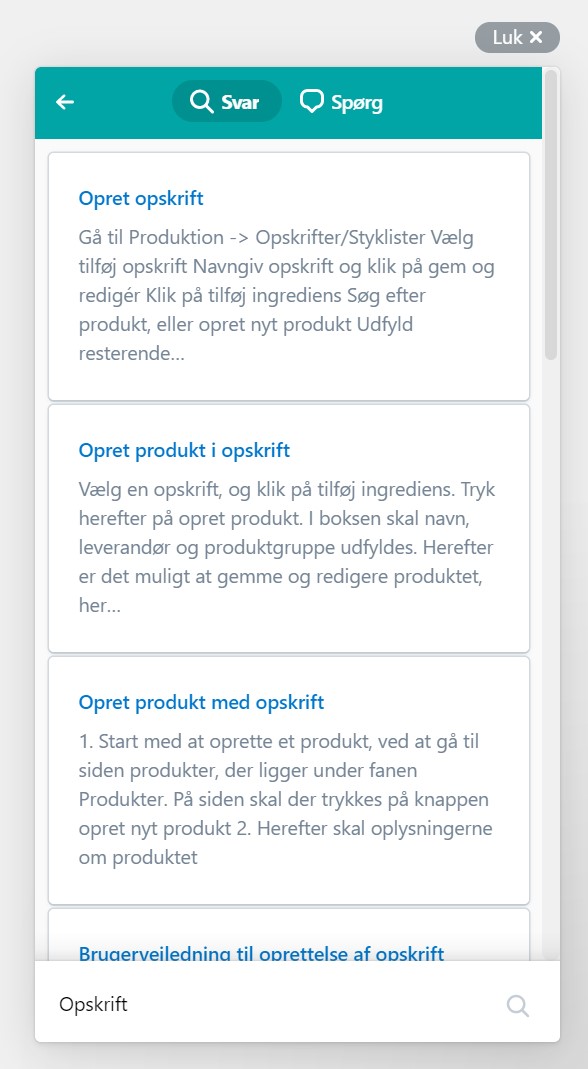
Task: Open the Opret produkt med opskrift article
Action: 201,702
